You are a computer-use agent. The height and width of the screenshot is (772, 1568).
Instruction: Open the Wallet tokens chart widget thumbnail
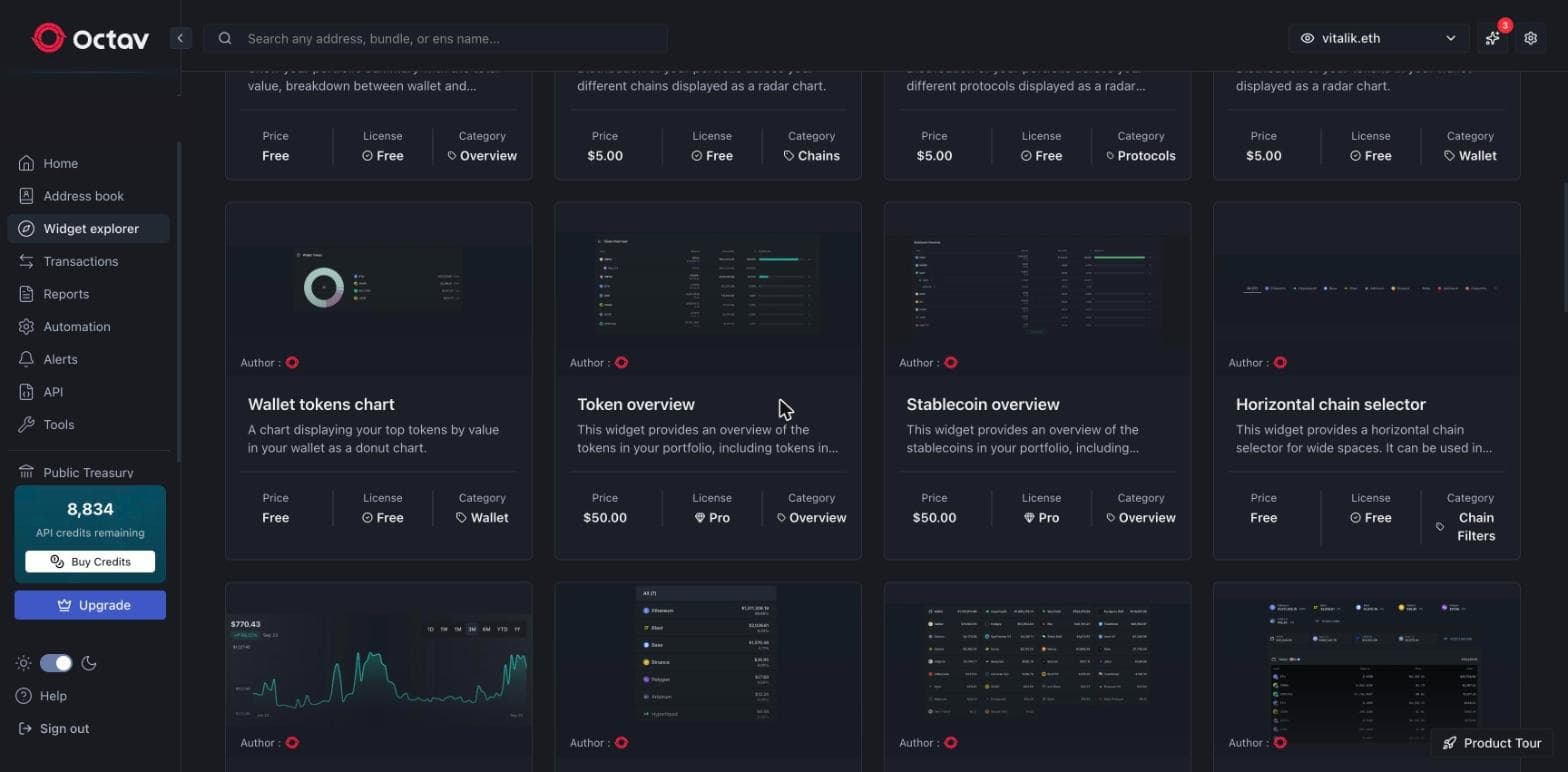pos(379,289)
